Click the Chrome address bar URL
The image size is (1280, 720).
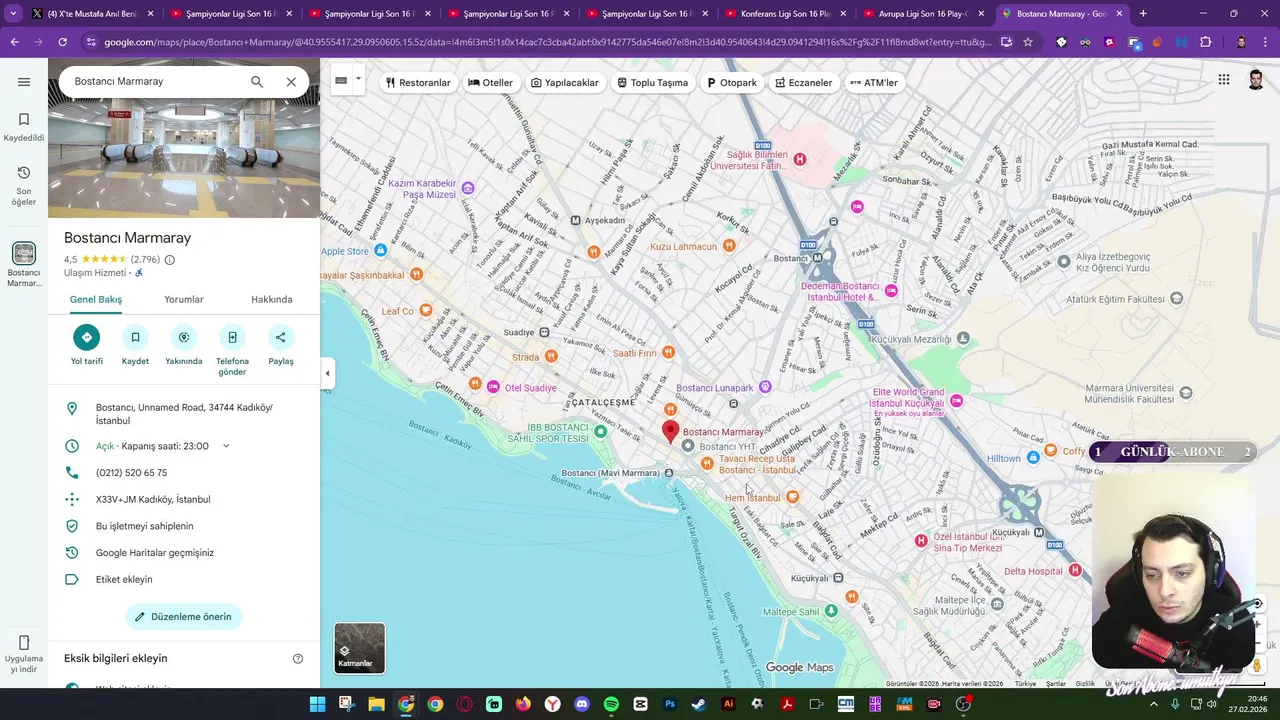pos(548,42)
